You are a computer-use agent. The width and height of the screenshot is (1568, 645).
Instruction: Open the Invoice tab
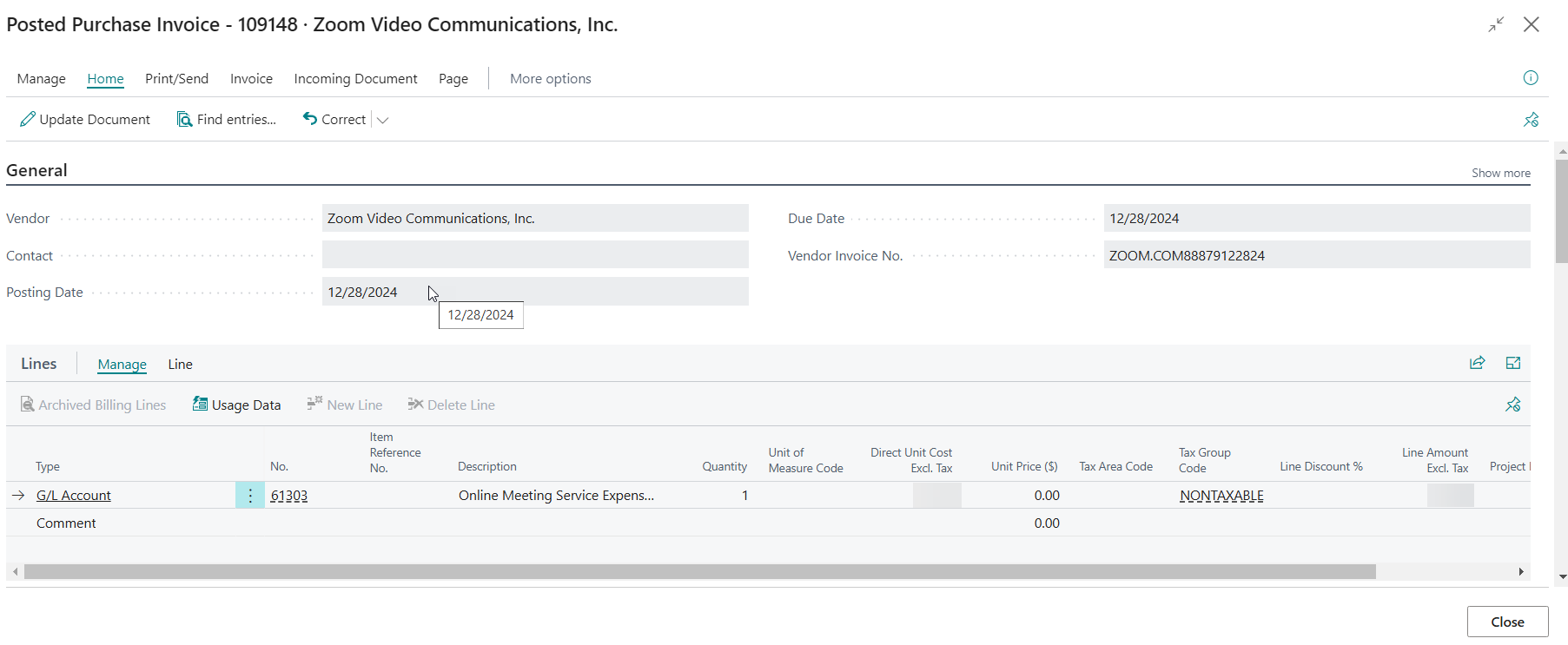251,78
